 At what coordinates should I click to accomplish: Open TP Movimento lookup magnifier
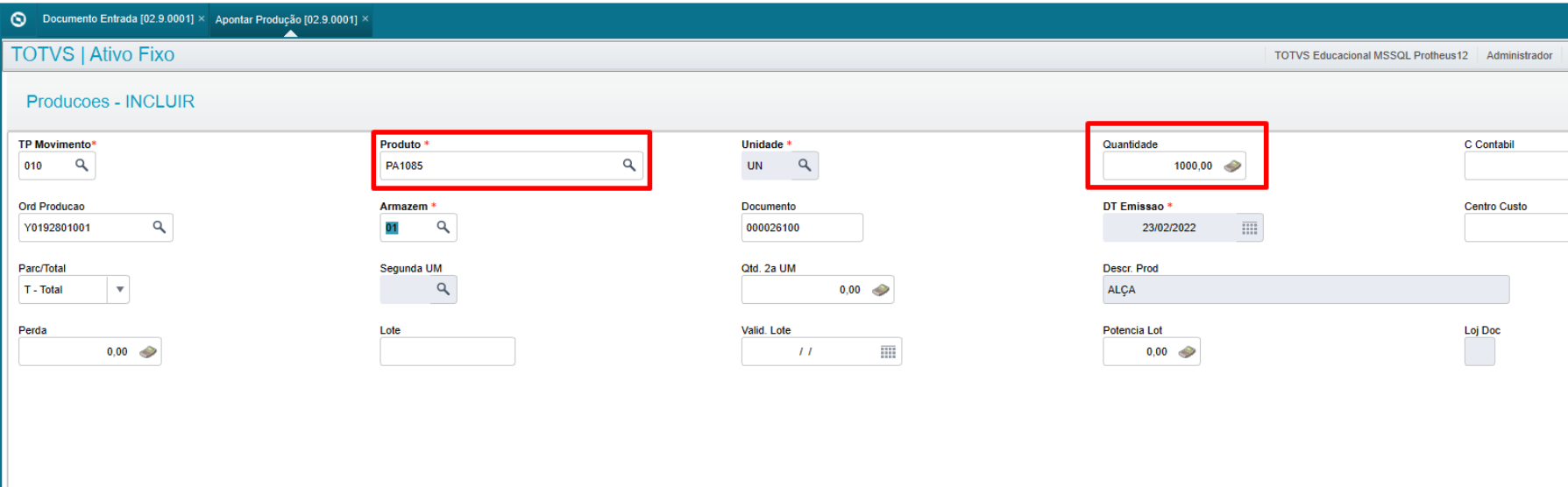click(82, 165)
